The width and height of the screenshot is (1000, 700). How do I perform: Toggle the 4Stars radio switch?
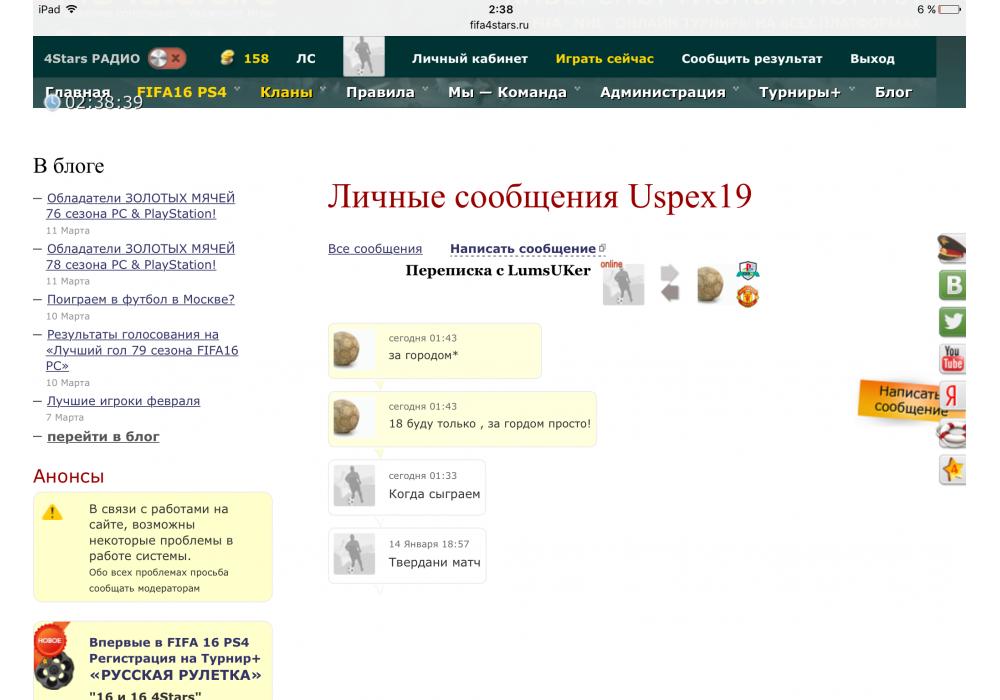coord(167,59)
